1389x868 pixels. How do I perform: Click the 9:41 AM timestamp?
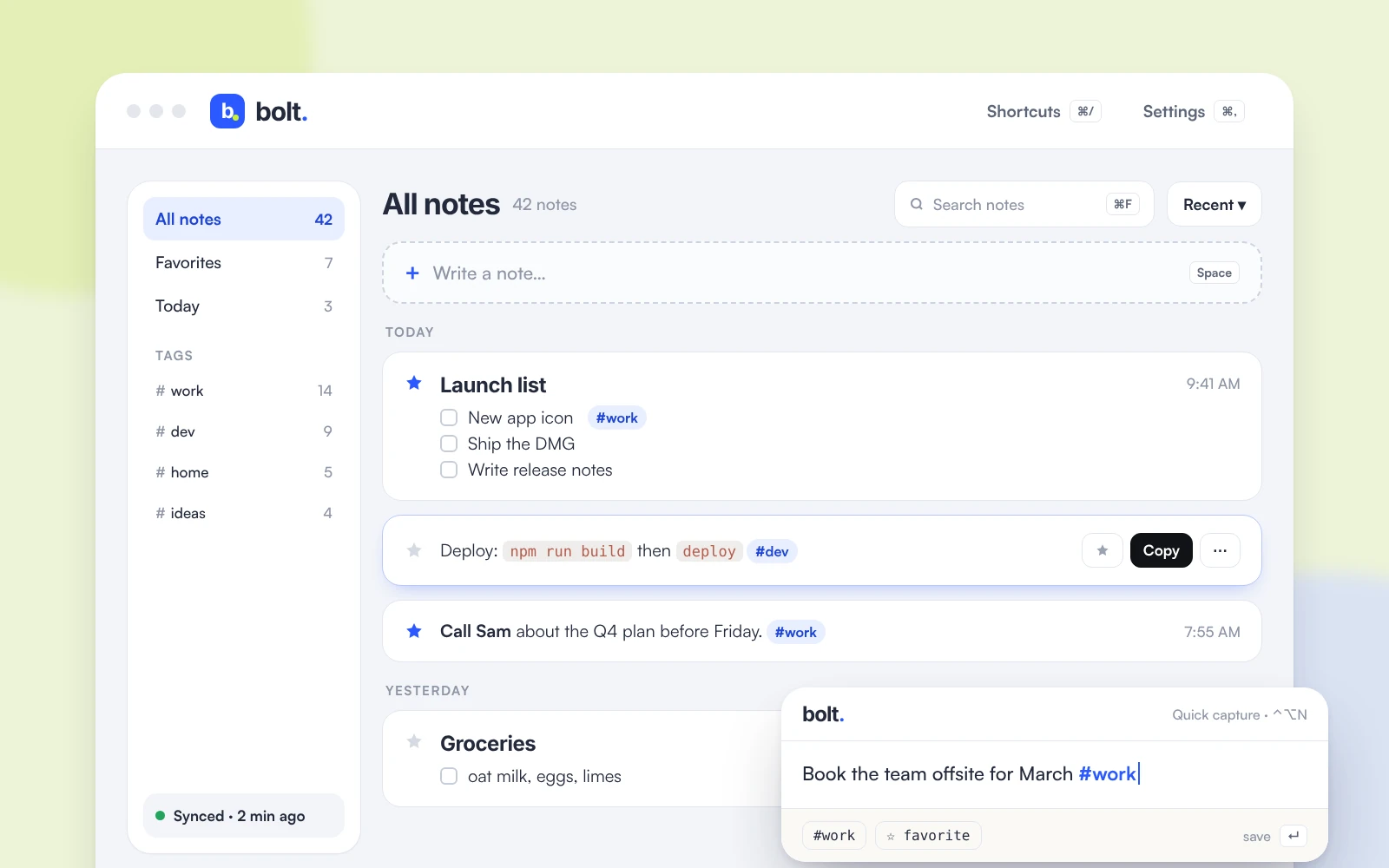(1213, 384)
